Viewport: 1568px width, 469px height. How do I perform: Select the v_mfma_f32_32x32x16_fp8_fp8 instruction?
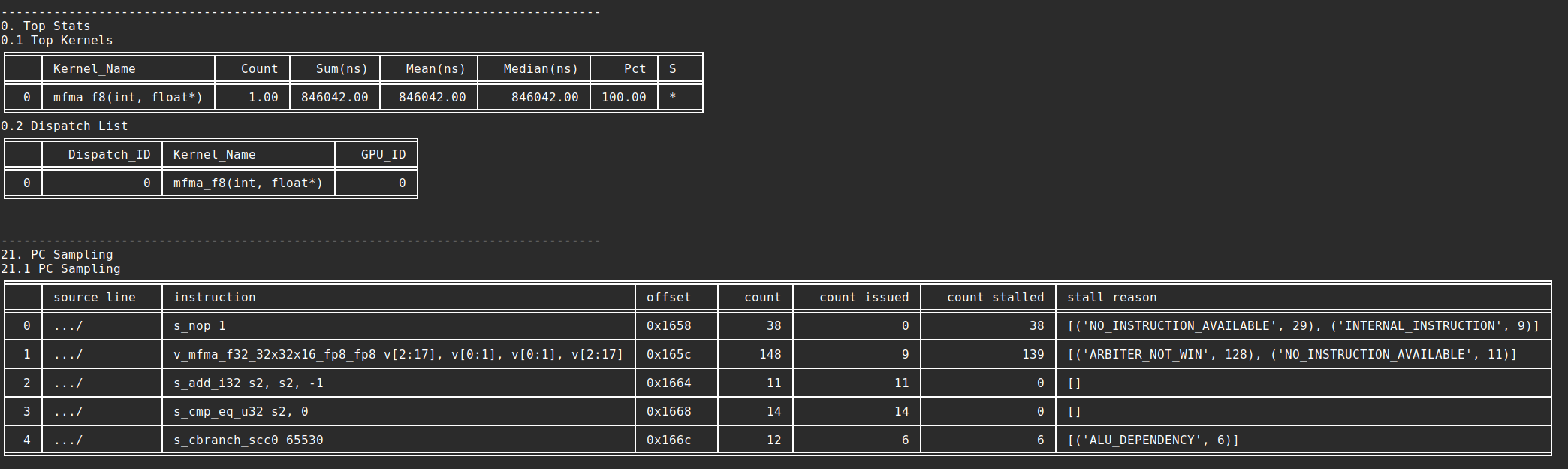[x=398, y=354]
